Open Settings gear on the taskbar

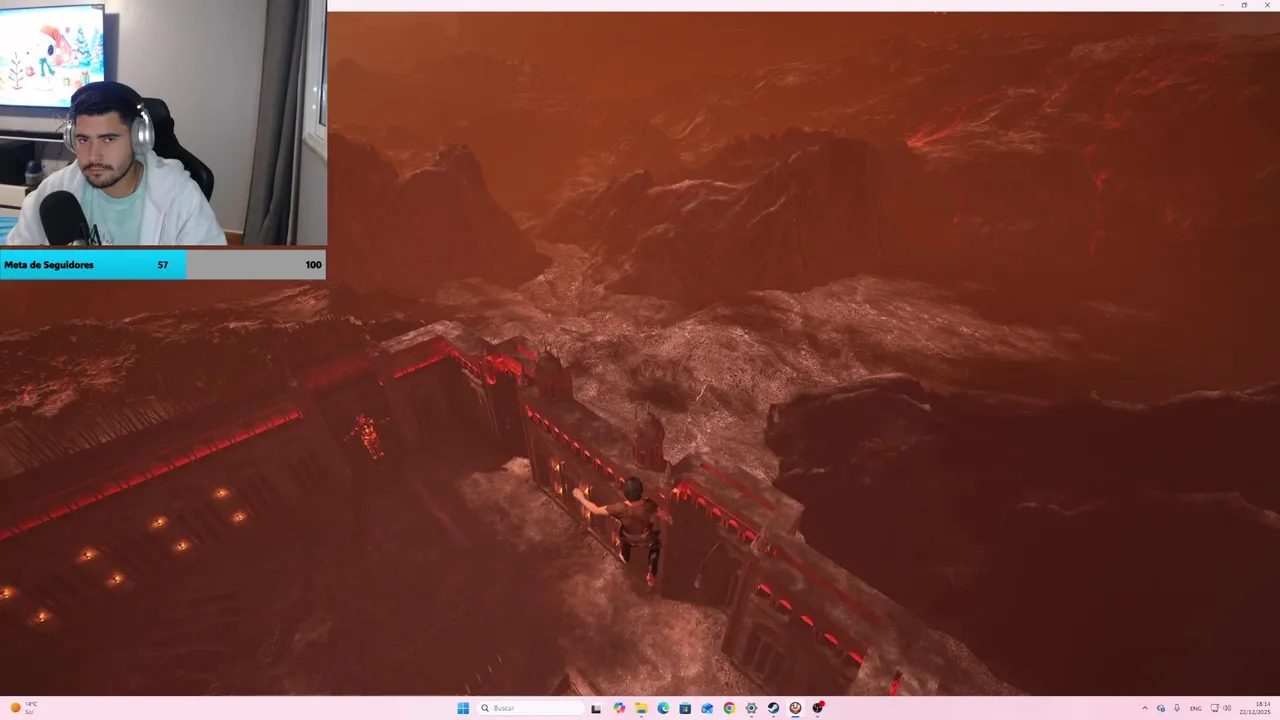tap(751, 708)
